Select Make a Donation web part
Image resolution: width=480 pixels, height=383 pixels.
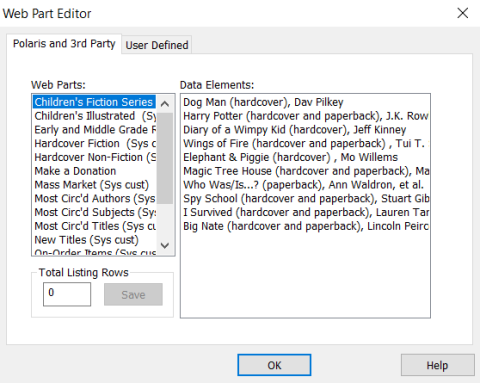(95, 171)
